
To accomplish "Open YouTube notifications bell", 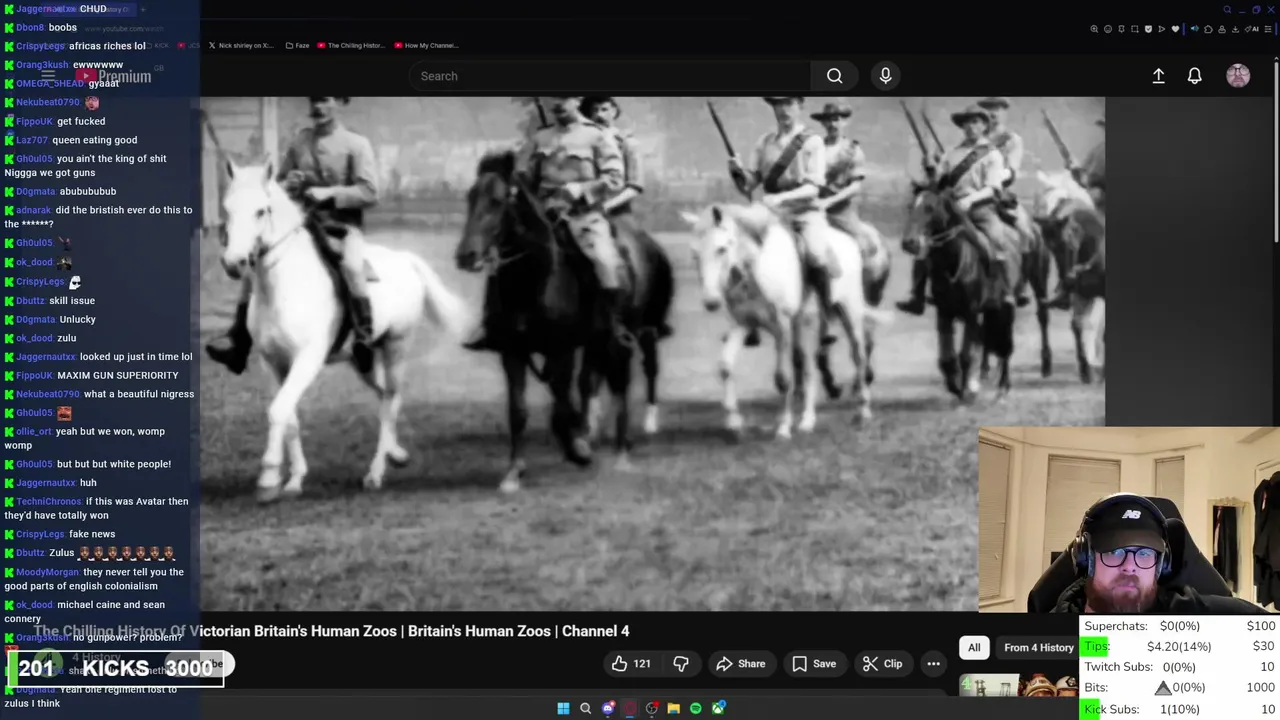I will point(1194,76).
